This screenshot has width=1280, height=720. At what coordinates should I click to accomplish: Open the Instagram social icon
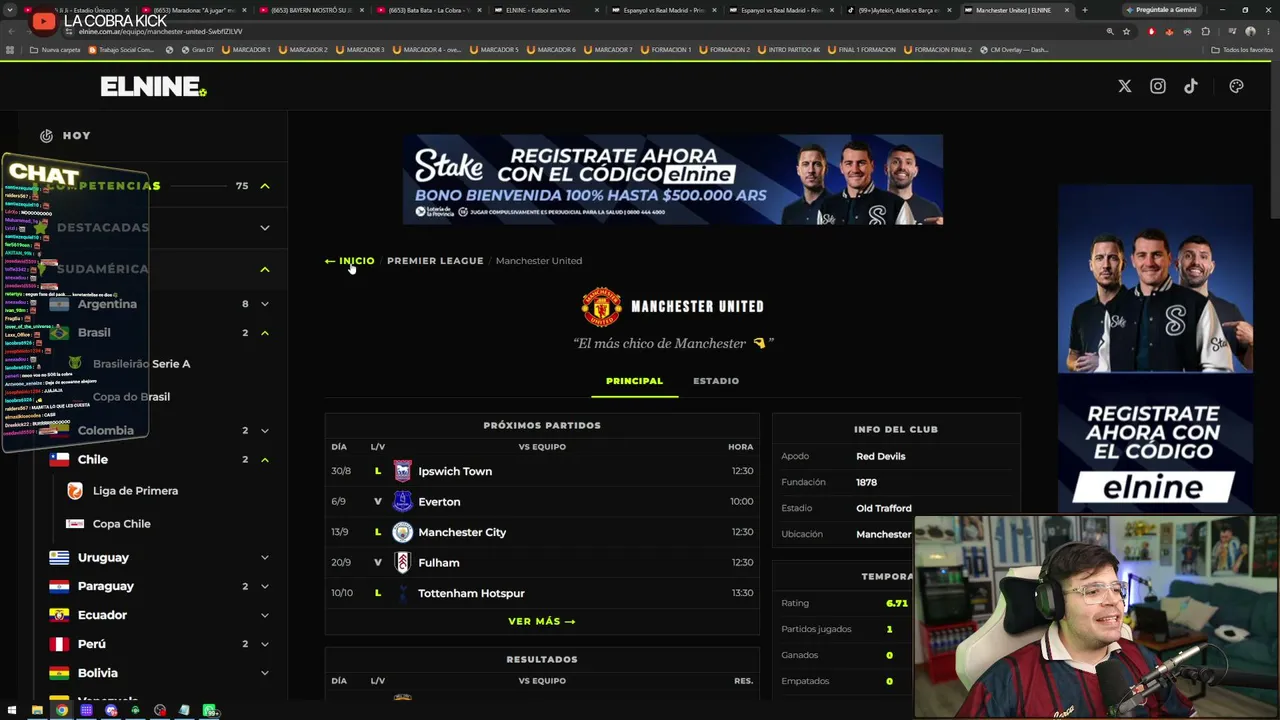(x=1158, y=86)
